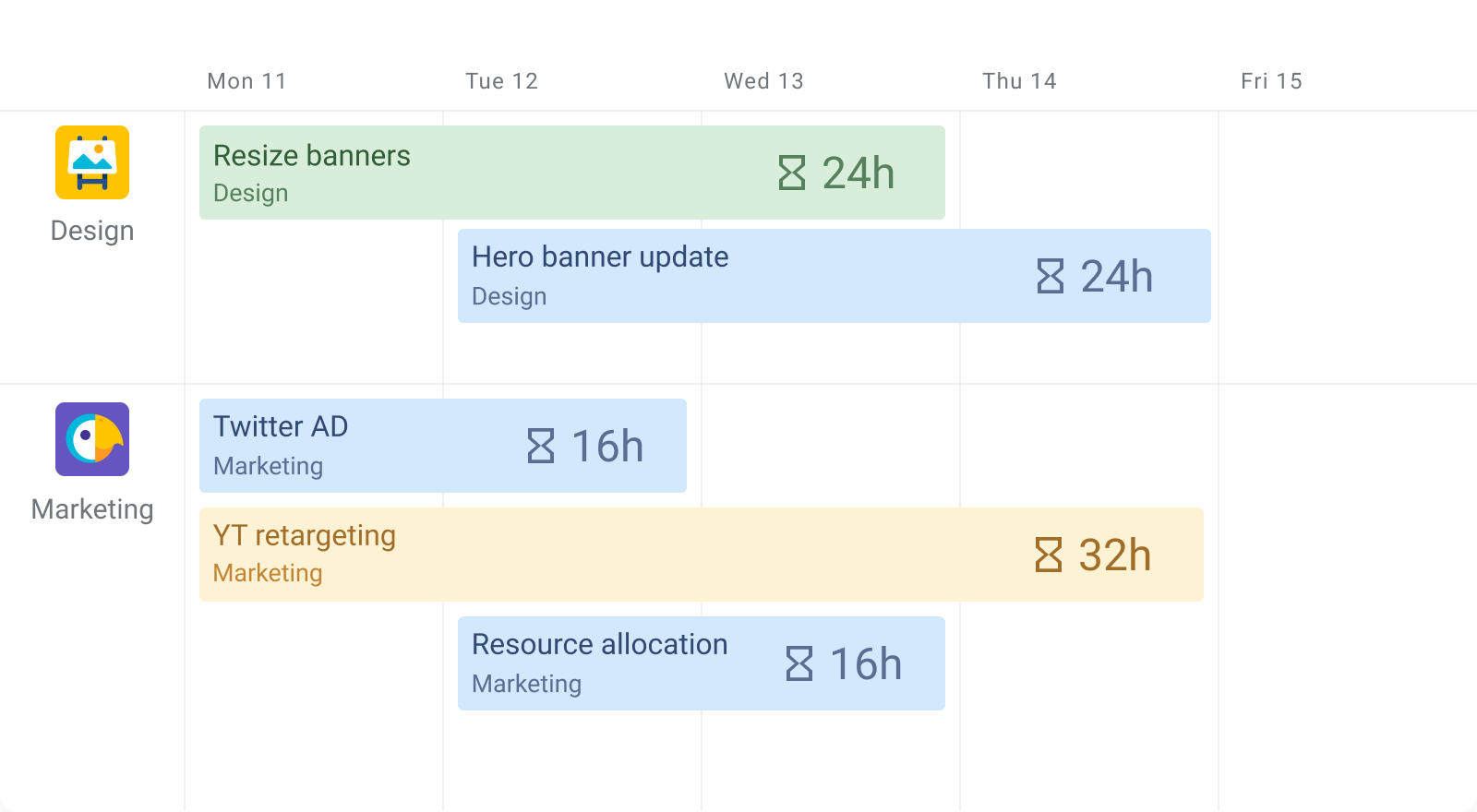
Task: Select the Twitter AD task bar
Action: coord(441,445)
